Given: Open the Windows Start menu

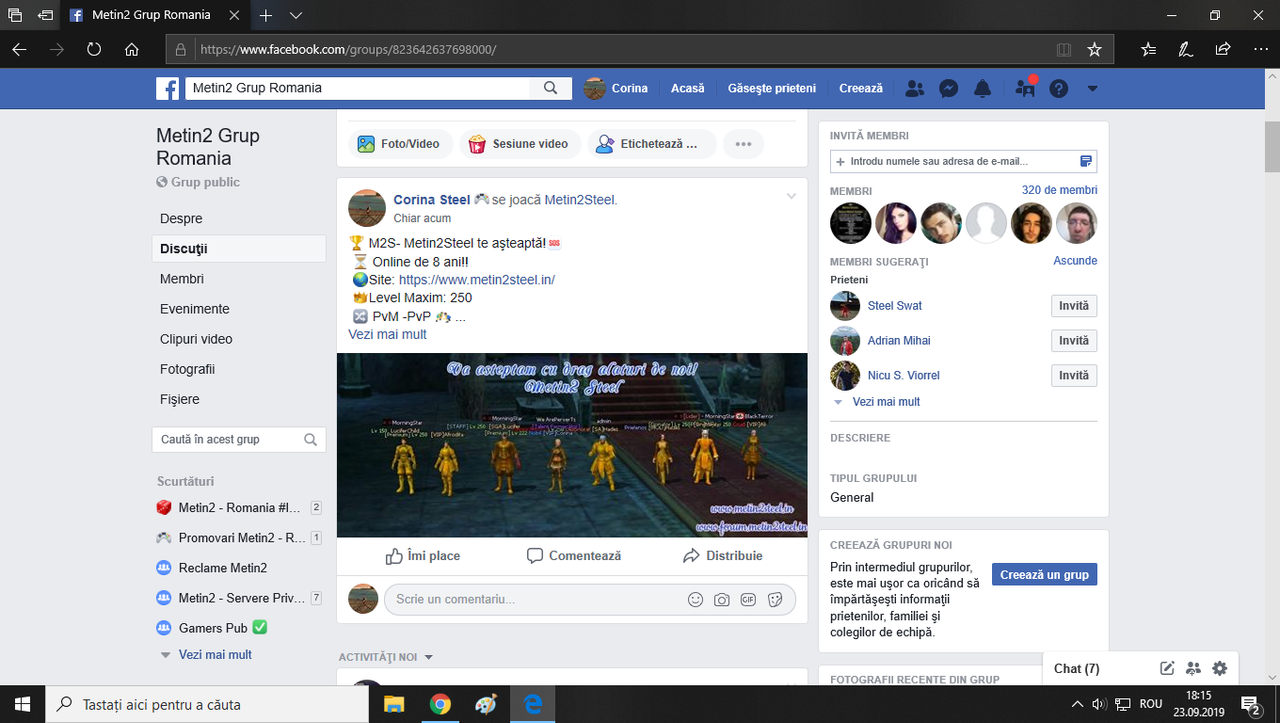Looking at the screenshot, I should click(x=22, y=704).
